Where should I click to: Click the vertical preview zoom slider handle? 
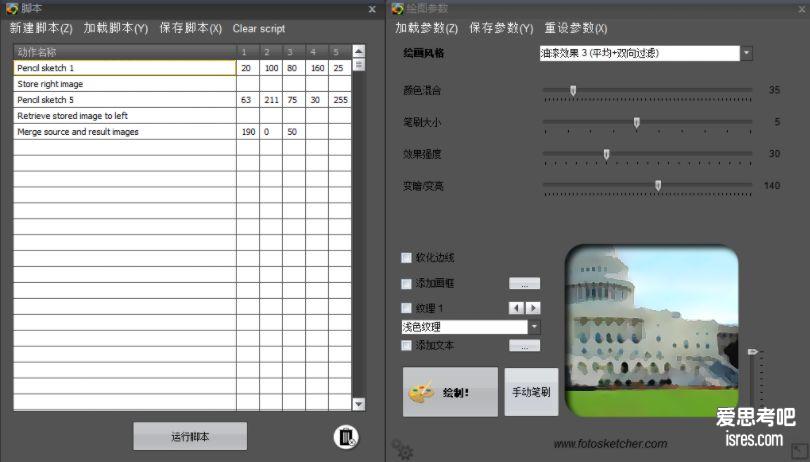(753, 352)
